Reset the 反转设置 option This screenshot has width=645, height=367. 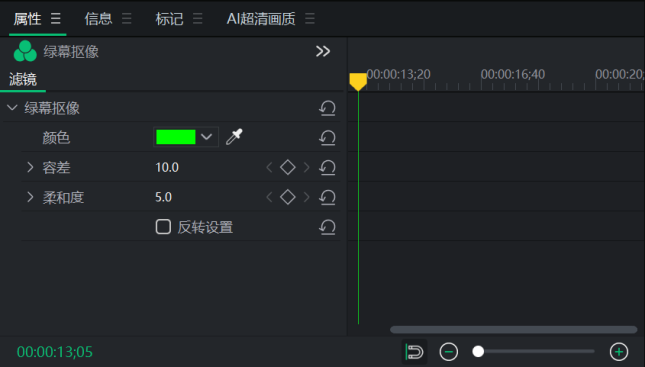click(327, 227)
